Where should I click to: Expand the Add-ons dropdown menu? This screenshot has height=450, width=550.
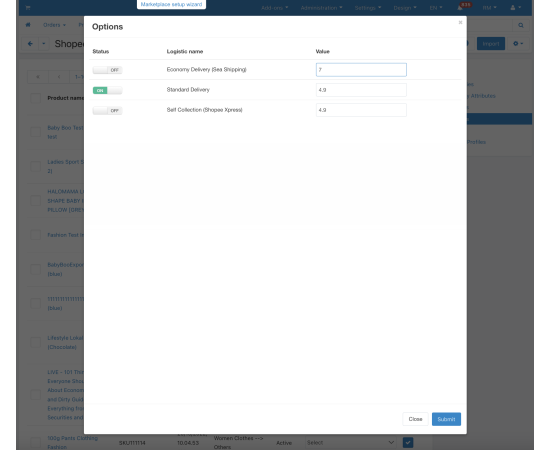coord(274,8)
